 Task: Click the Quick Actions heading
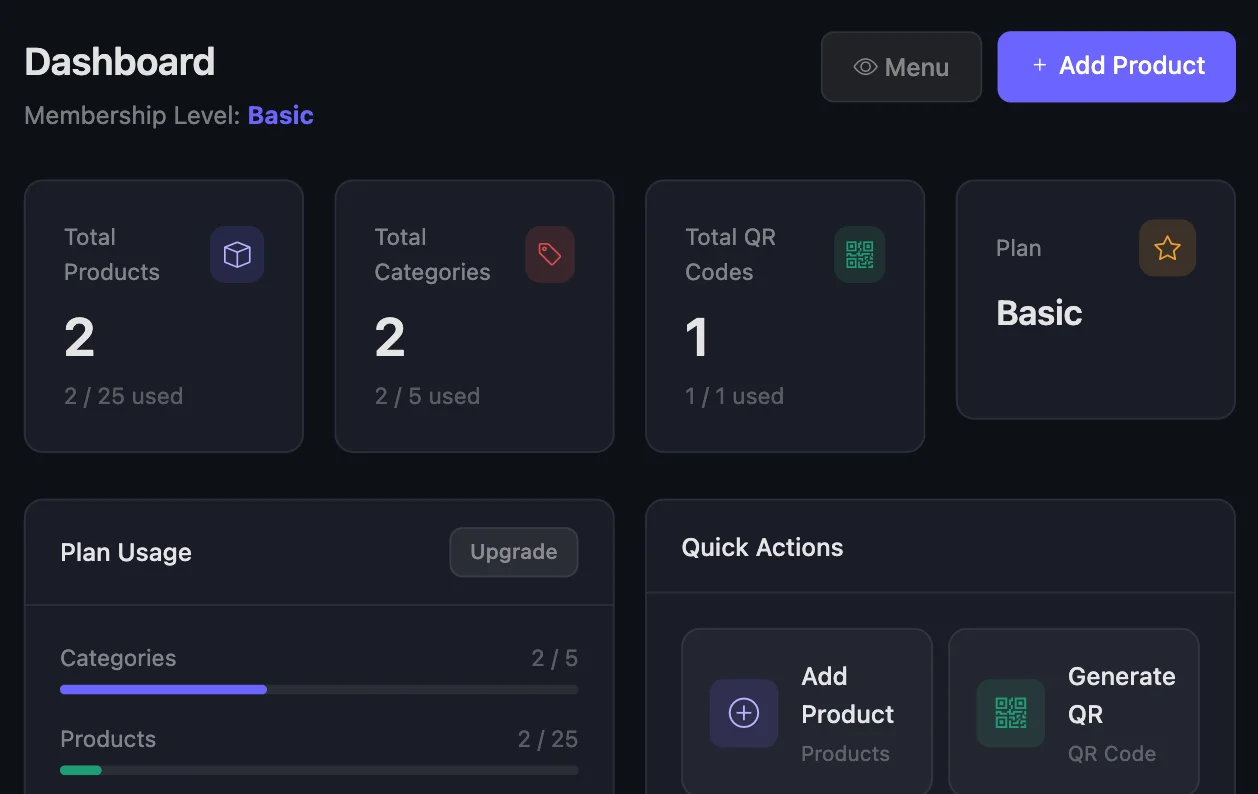[x=762, y=547]
